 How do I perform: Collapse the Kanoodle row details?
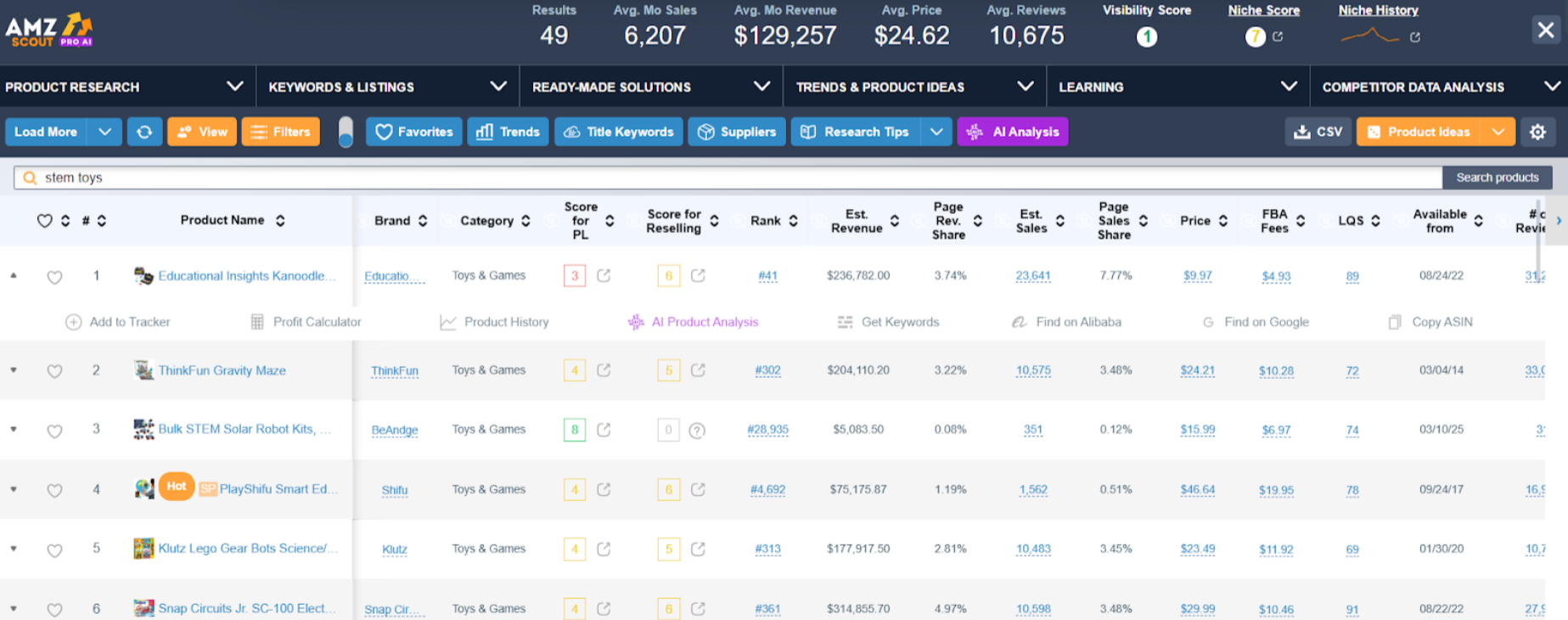[x=14, y=275]
